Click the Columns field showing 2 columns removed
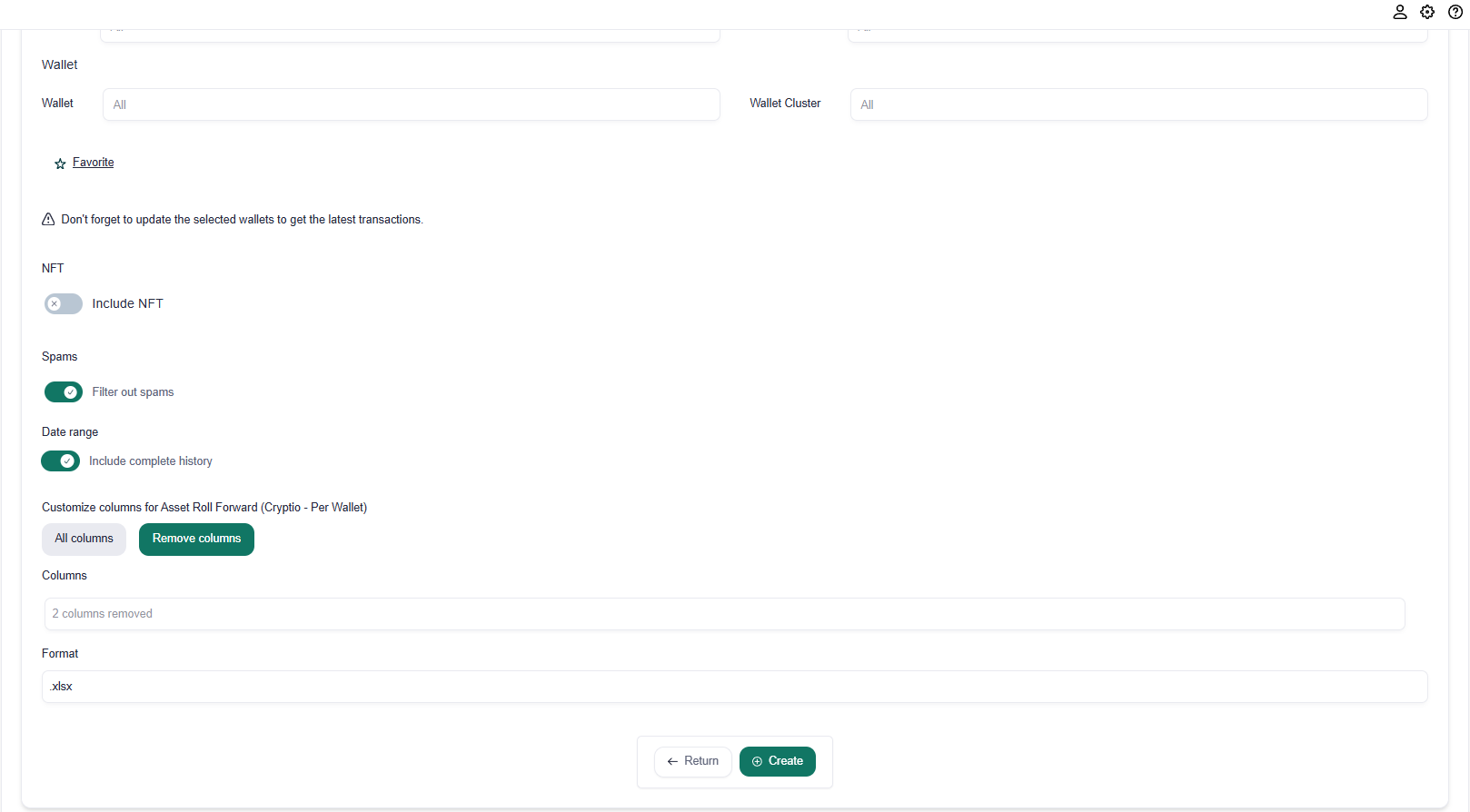1470x812 pixels. [x=724, y=614]
